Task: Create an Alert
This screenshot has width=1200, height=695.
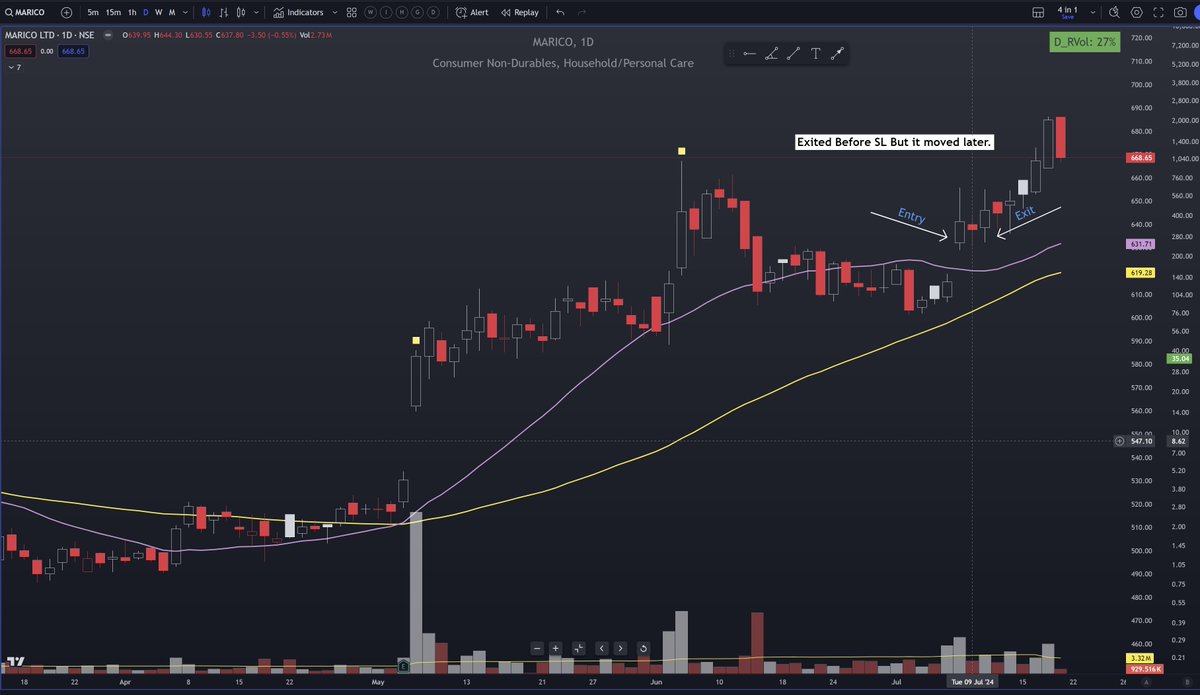Action: tap(472, 13)
